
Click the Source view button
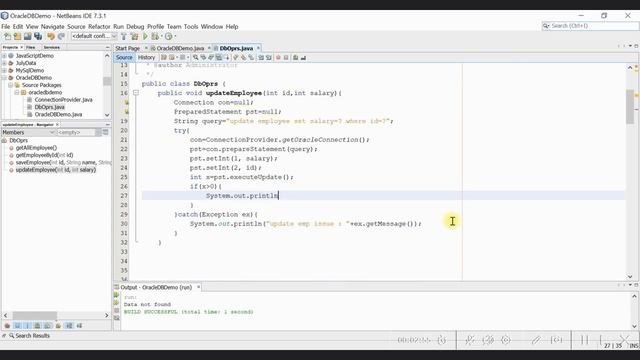tap(124, 58)
